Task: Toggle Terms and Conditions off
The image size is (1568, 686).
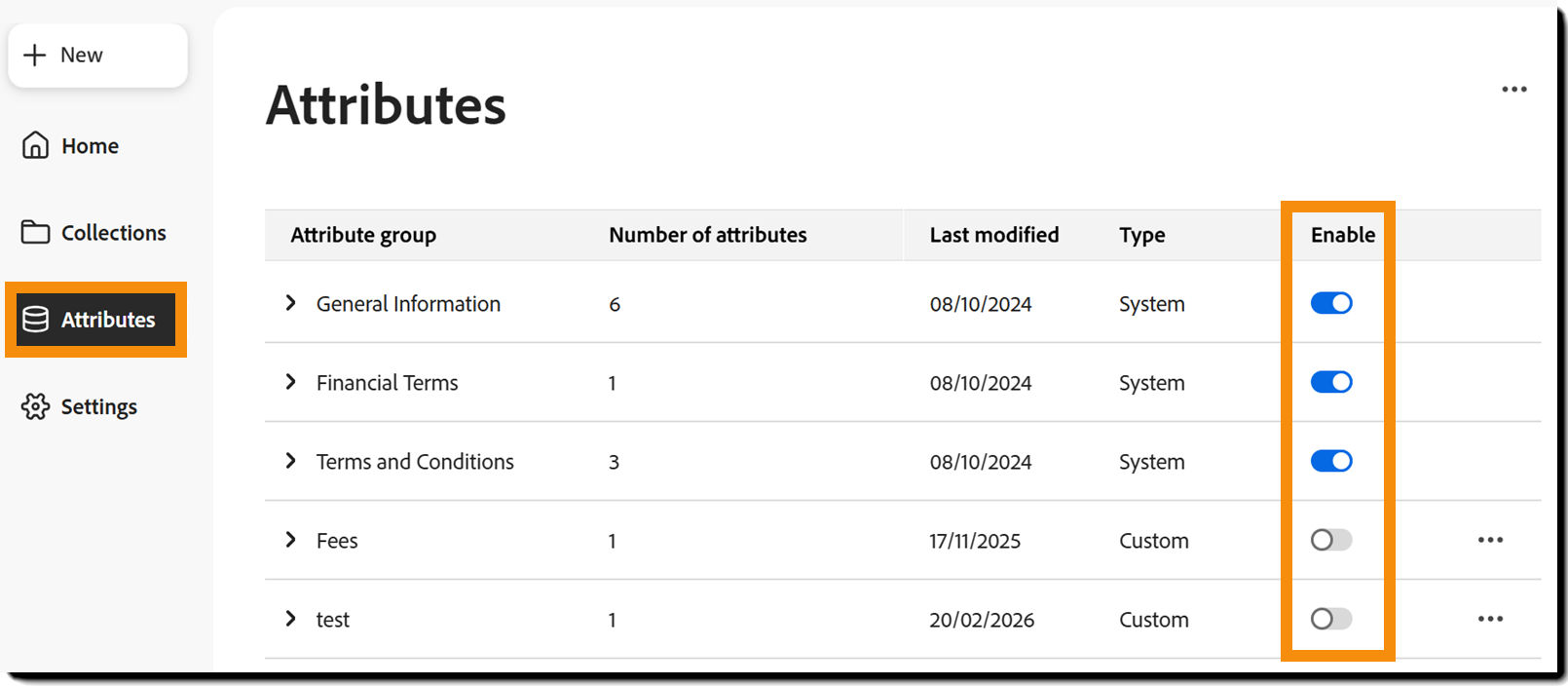Action: pyautogui.click(x=1331, y=461)
